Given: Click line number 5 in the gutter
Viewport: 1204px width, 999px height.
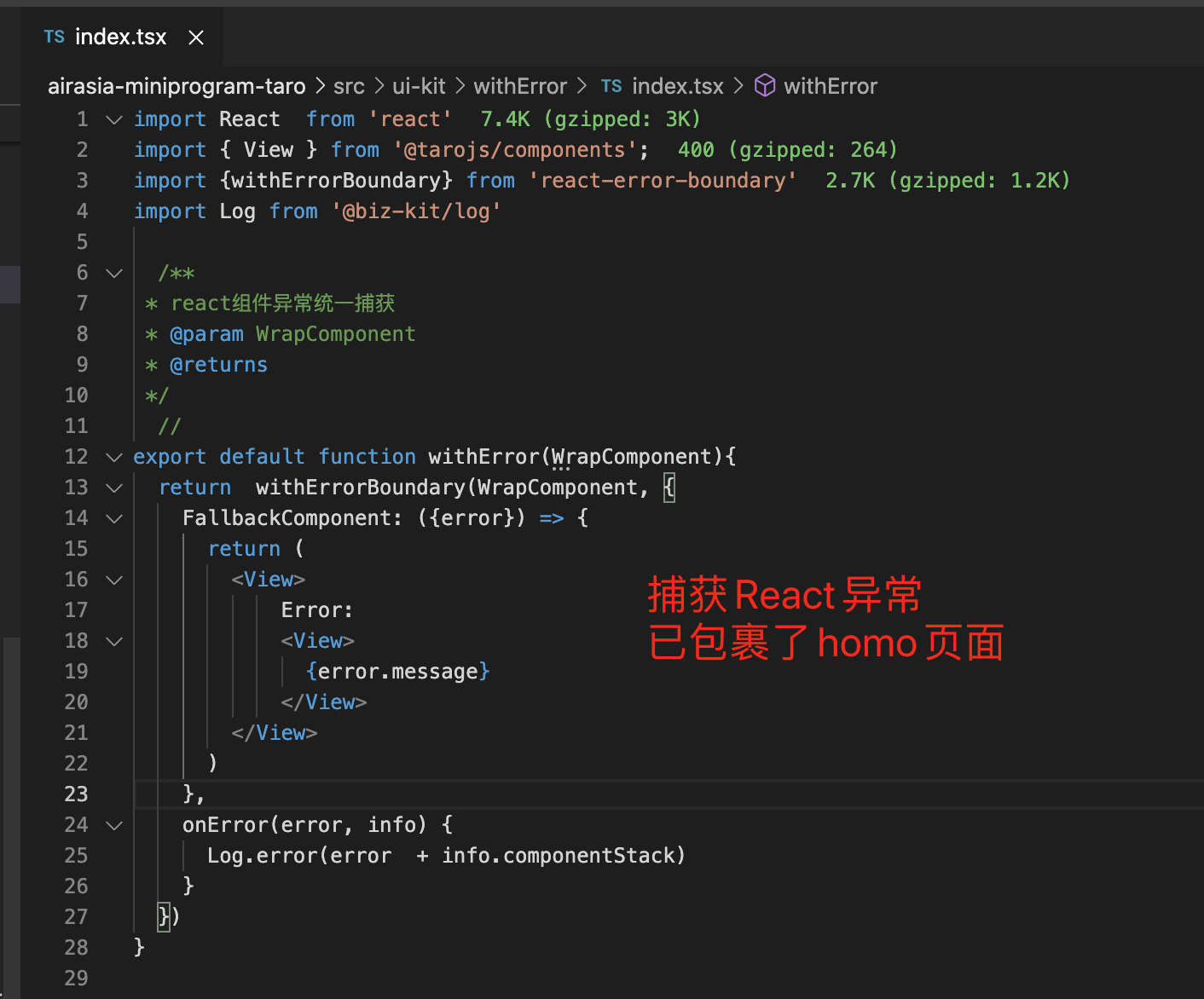Looking at the screenshot, I should [x=82, y=242].
